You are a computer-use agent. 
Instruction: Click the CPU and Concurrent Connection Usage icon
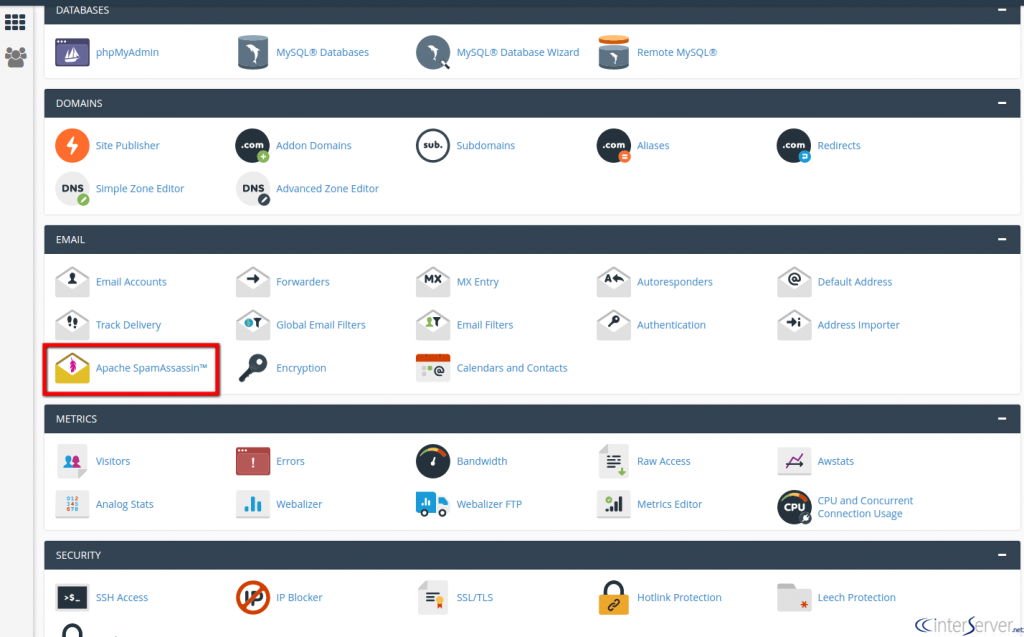click(794, 506)
